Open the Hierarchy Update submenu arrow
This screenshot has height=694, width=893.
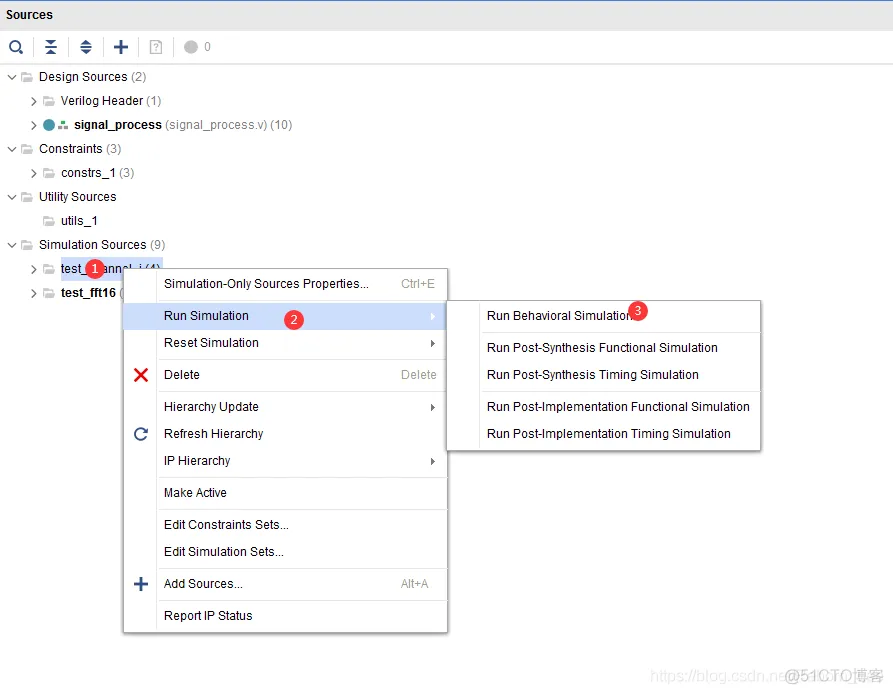pos(433,407)
